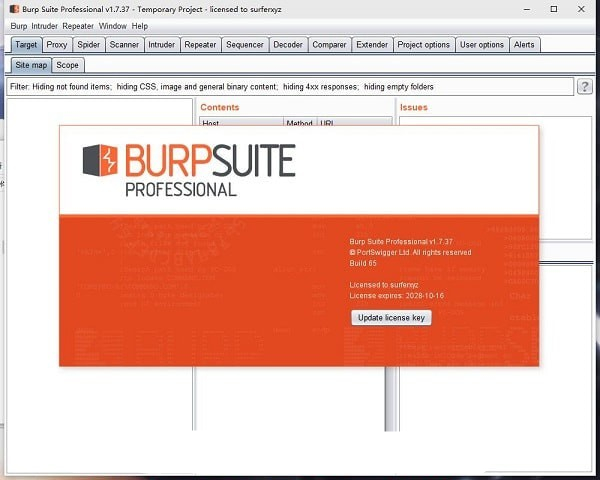
Task: Switch to the Intruder tool tab
Action: (x=161, y=45)
